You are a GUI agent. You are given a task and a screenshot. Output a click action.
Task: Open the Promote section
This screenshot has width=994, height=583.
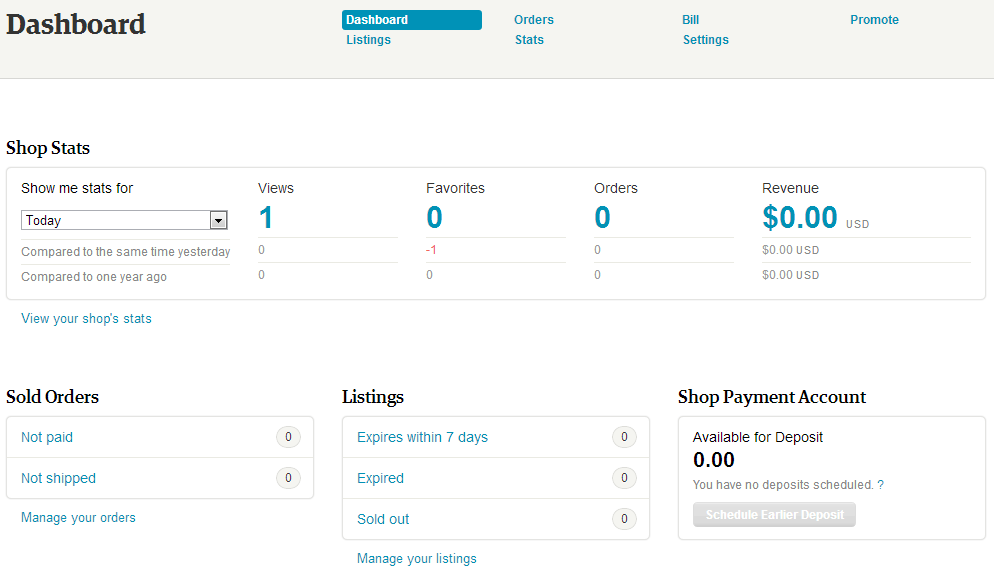tap(874, 19)
